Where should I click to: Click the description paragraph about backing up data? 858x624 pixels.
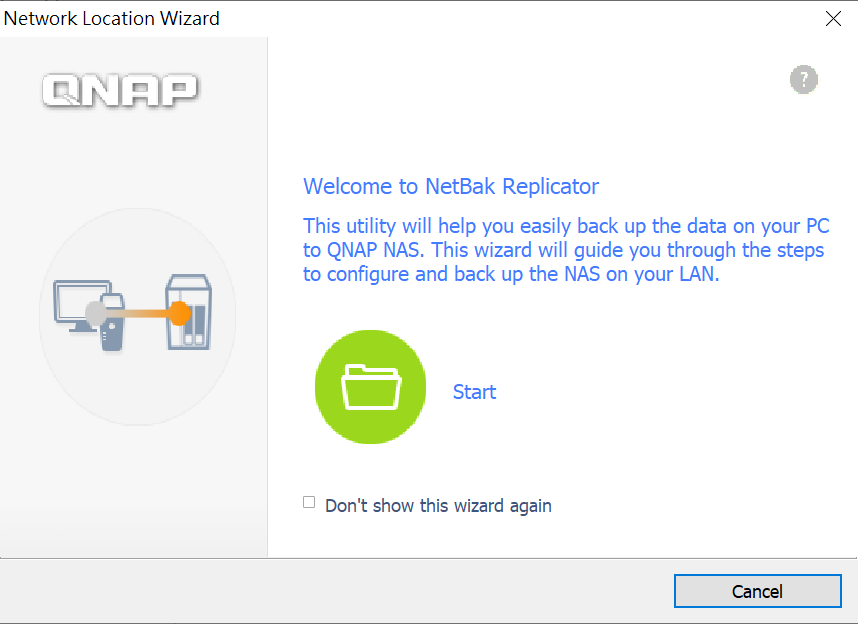[x=566, y=250]
